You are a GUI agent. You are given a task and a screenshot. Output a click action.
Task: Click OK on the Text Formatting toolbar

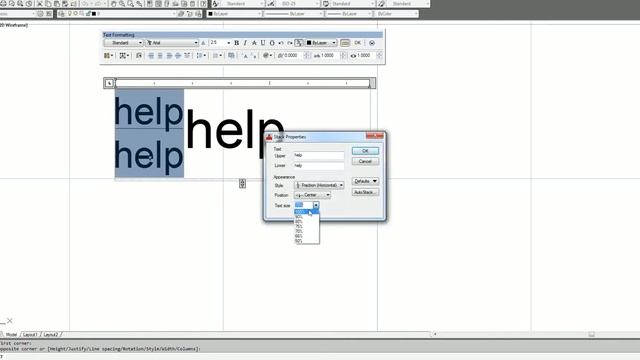click(358, 43)
